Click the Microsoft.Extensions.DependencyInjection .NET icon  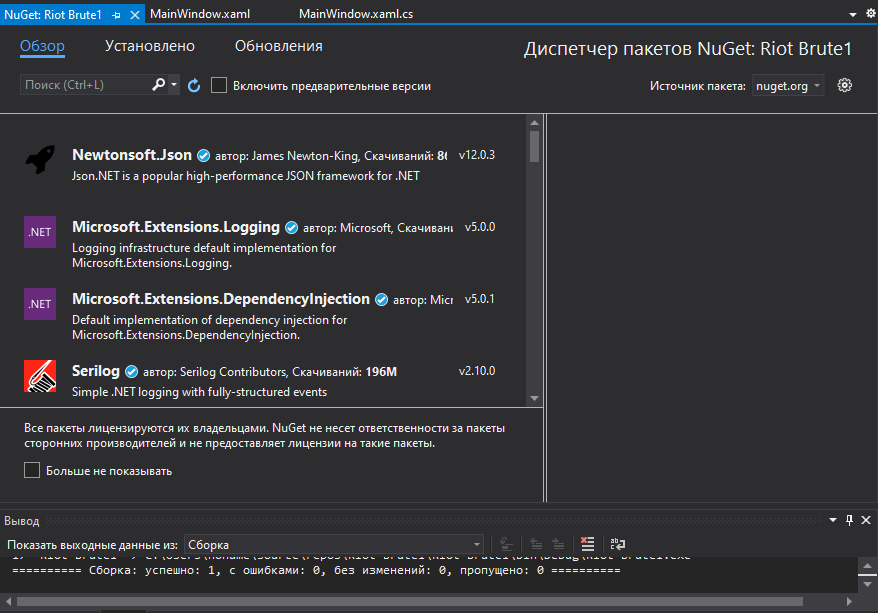tap(40, 304)
